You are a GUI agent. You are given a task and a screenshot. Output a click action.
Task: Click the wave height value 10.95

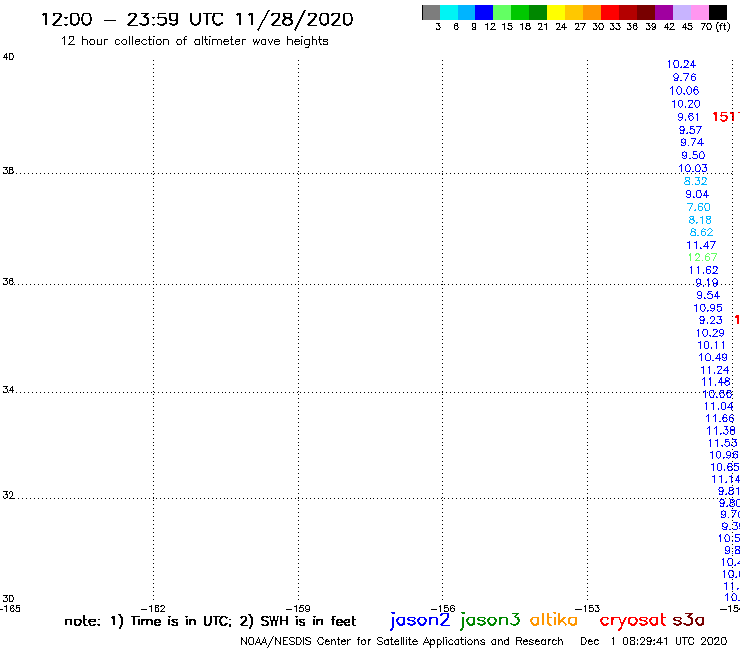(707, 308)
